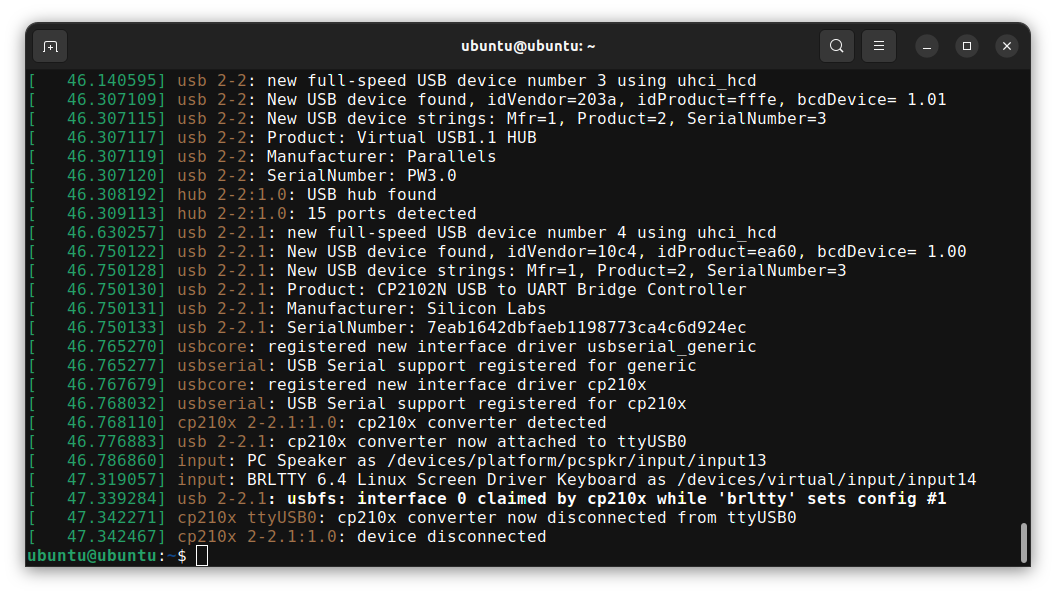Click the command prompt cursor block
This screenshot has height=595, width=1056.
coord(202,556)
